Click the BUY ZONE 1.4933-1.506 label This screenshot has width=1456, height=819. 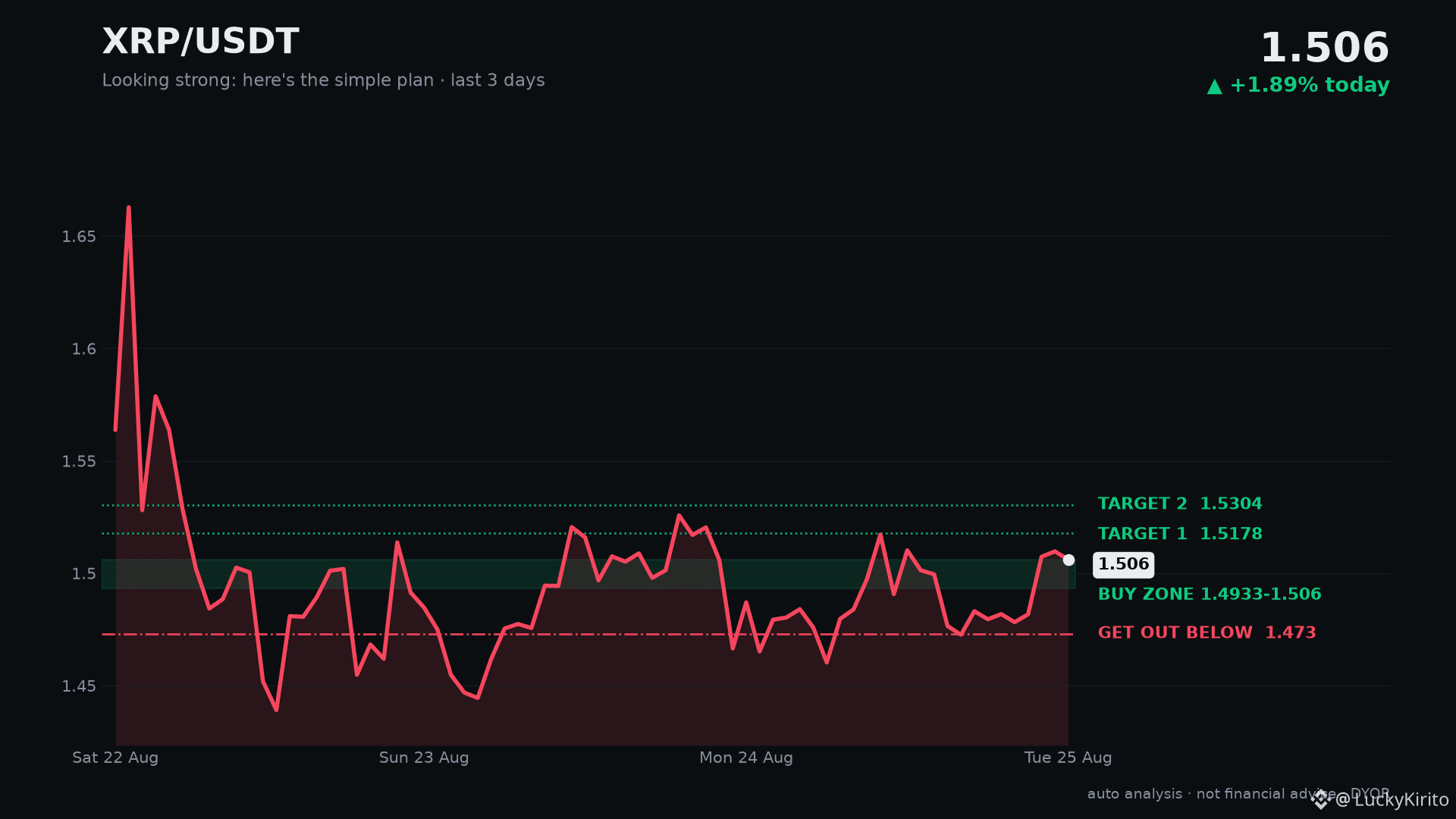(x=1210, y=595)
